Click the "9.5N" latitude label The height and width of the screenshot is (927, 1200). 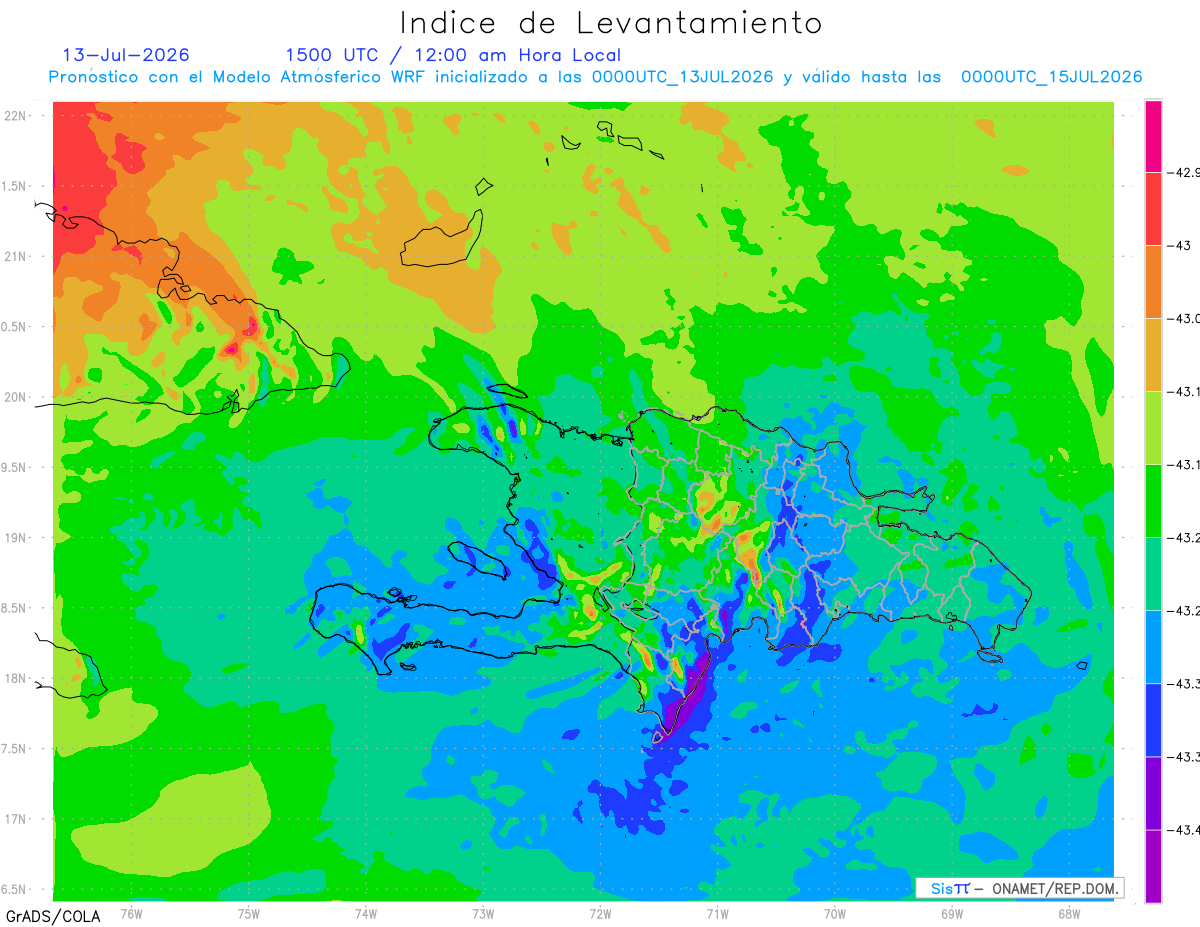(13, 467)
